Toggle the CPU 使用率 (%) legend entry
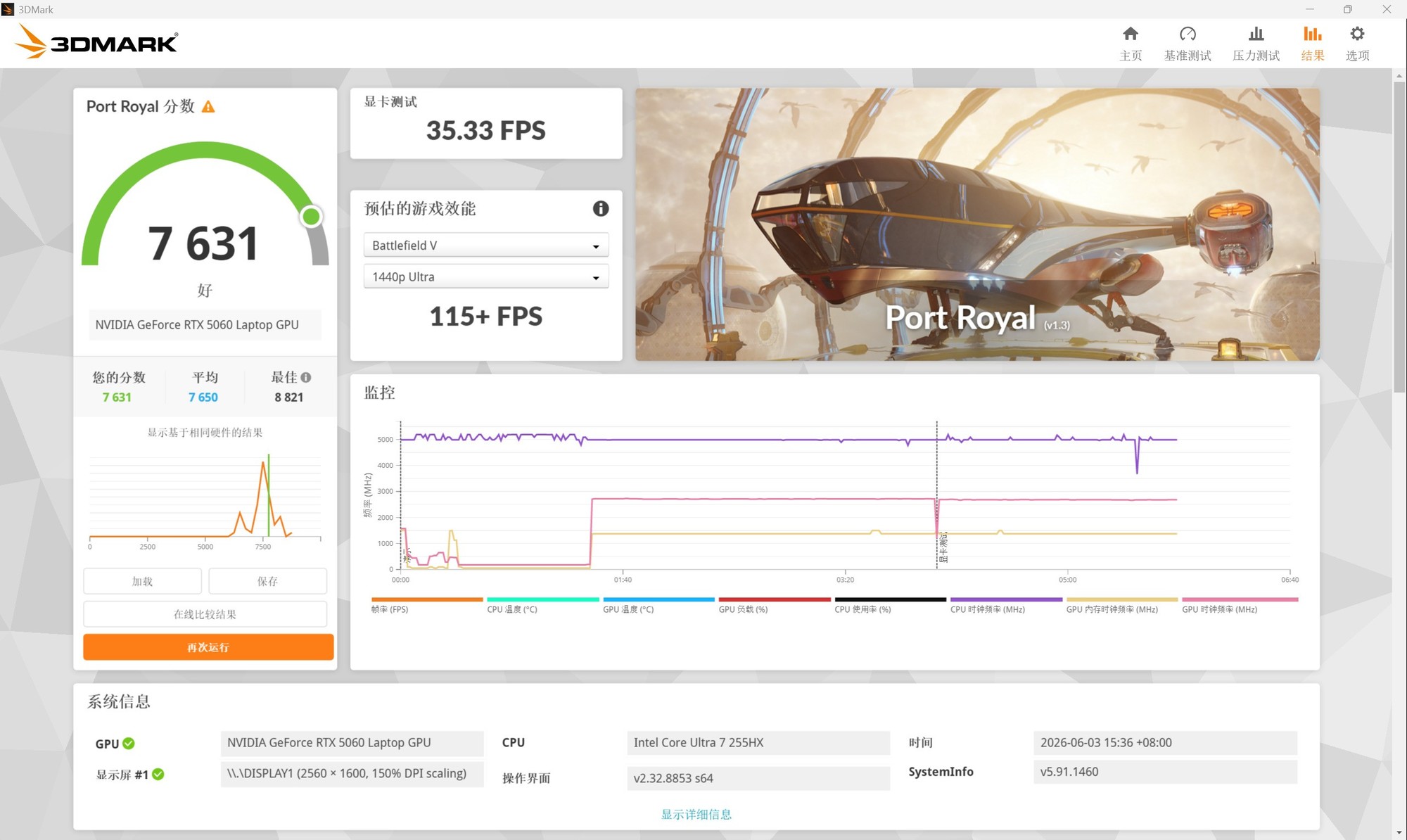The width and height of the screenshot is (1407, 840). coord(890,605)
